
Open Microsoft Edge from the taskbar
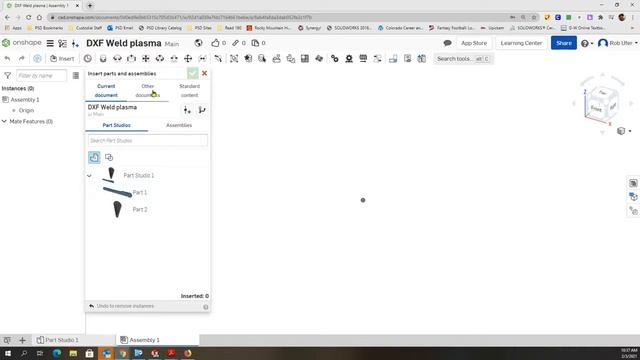point(56,353)
